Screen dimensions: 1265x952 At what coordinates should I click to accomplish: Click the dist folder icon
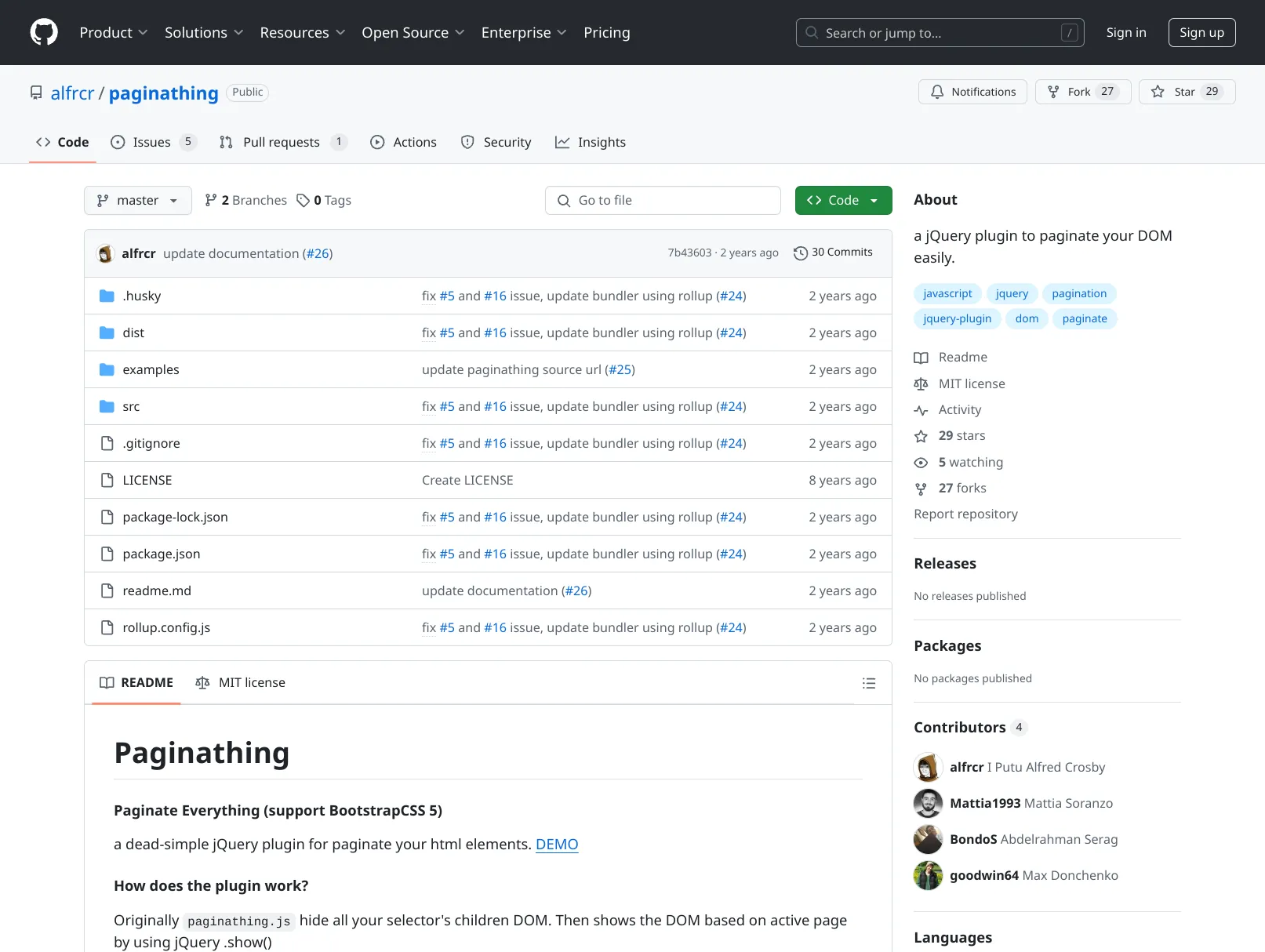[107, 332]
